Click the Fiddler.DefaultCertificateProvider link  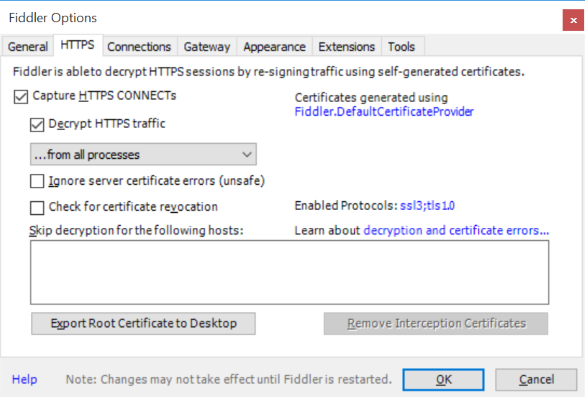pyautogui.click(x=384, y=112)
